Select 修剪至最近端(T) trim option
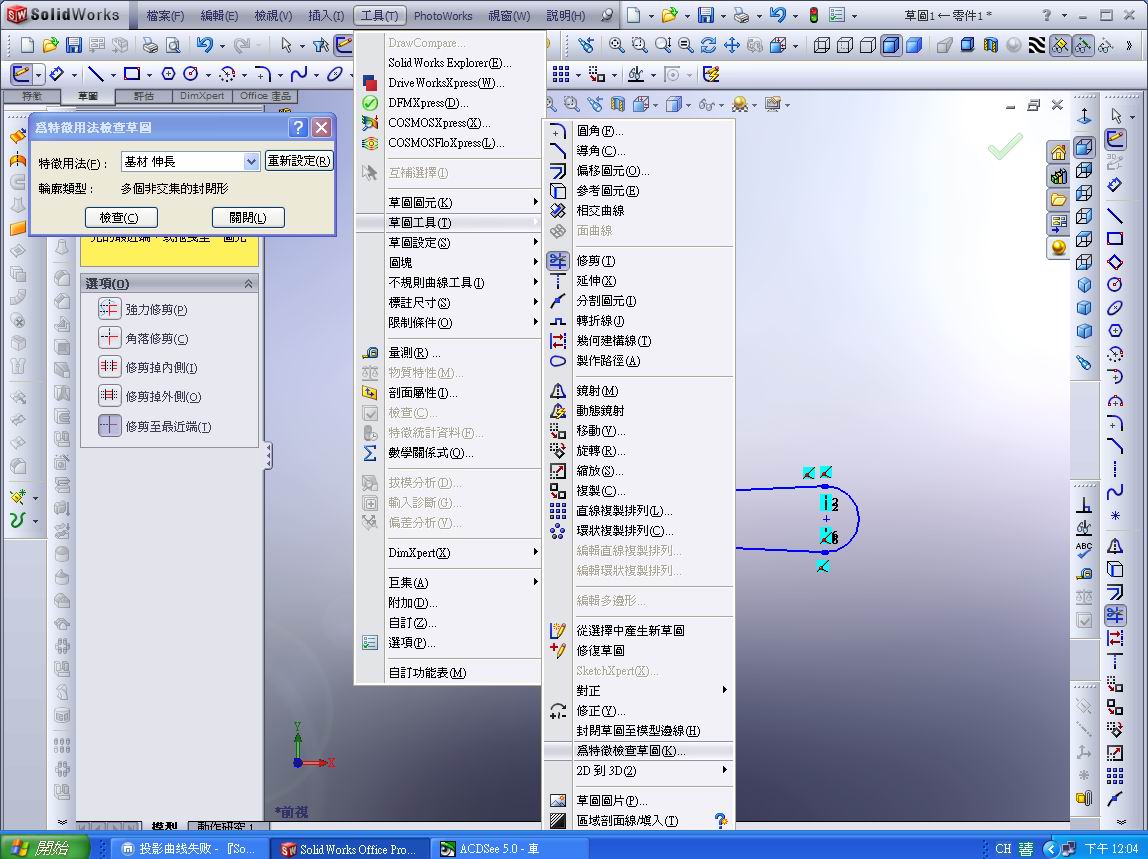This screenshot has height=859, width=1148. point(154,425)
